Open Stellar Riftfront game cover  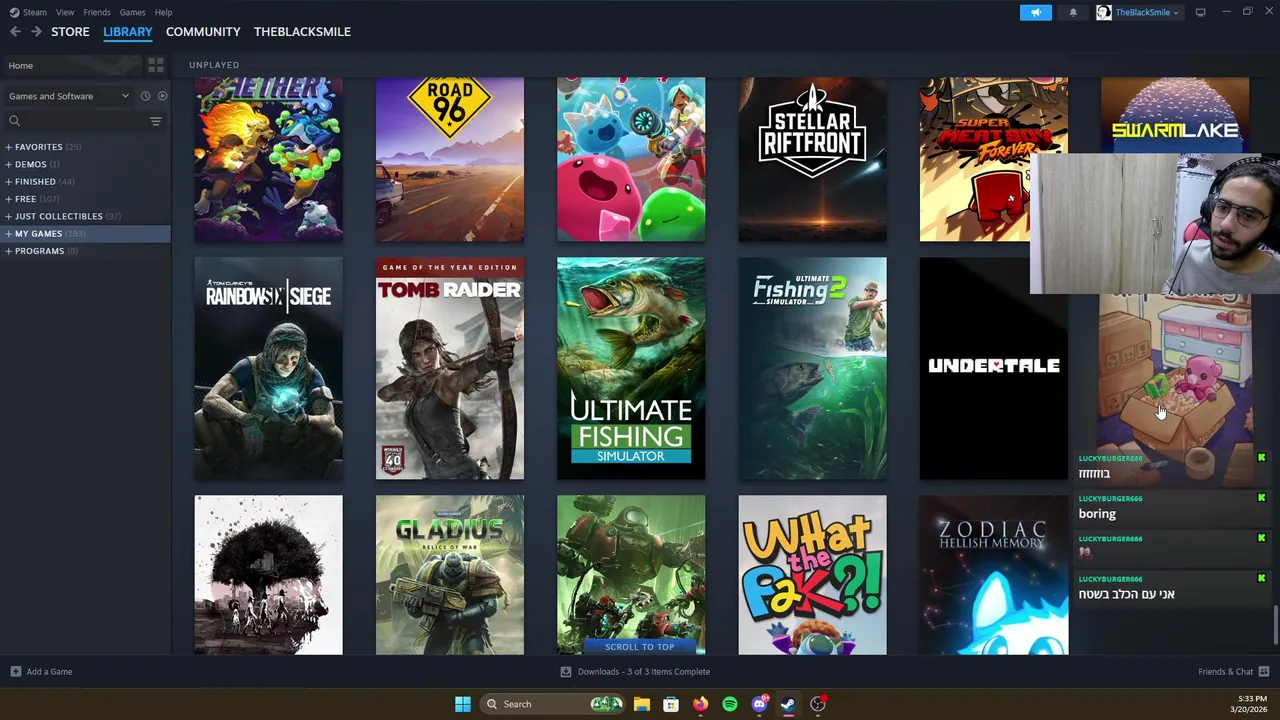coord(812,159)
